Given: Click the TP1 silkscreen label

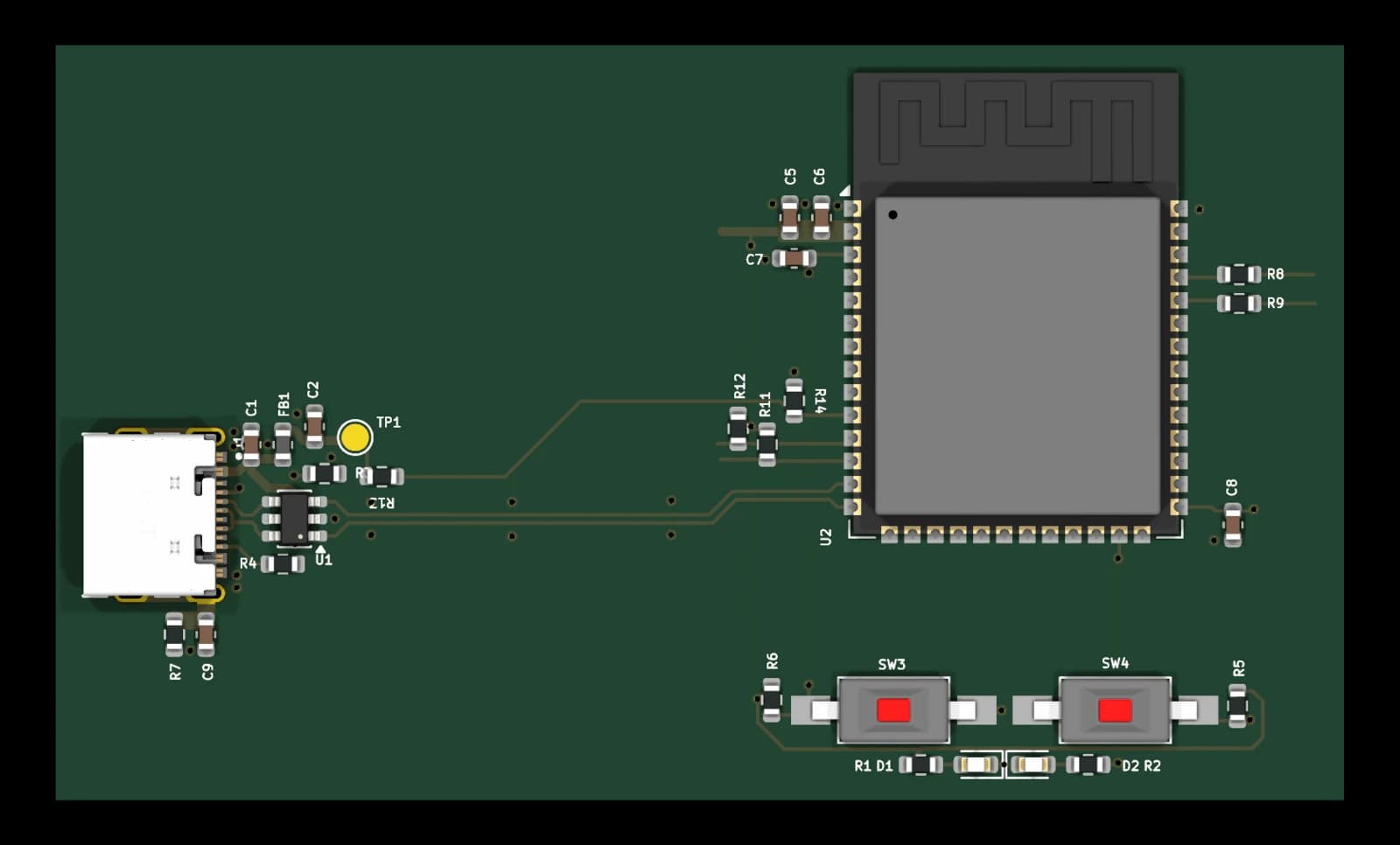Looking at the screenshot, I should [x=388, y=422].
